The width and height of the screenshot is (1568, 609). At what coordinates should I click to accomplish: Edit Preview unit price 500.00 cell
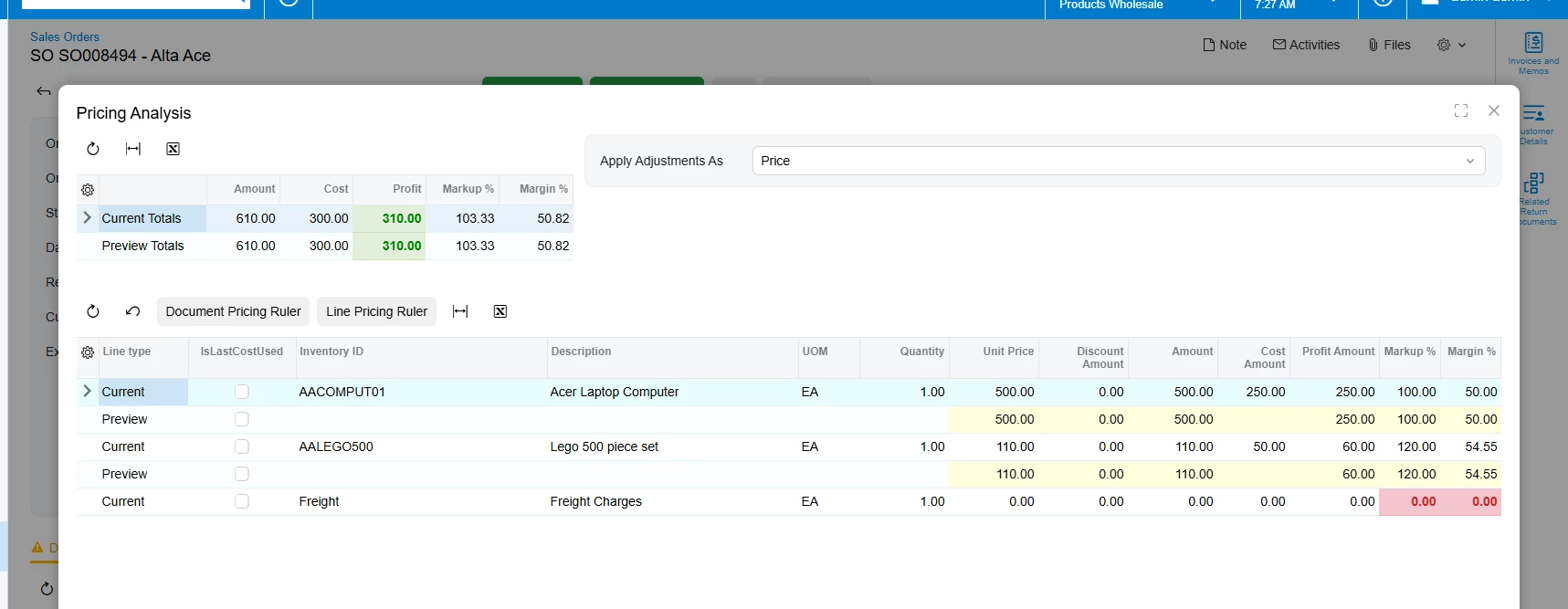(994, 419)
